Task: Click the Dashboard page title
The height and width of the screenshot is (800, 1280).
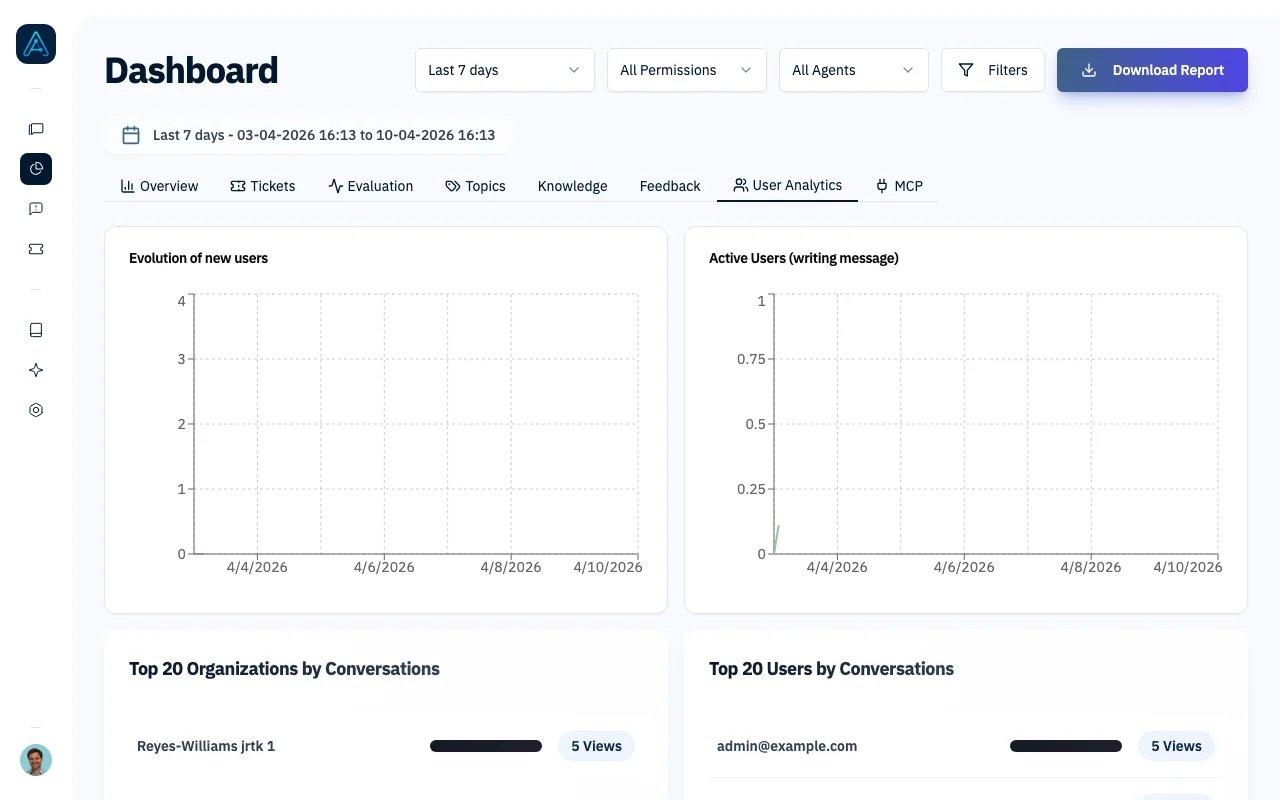Action: (191, 70)
